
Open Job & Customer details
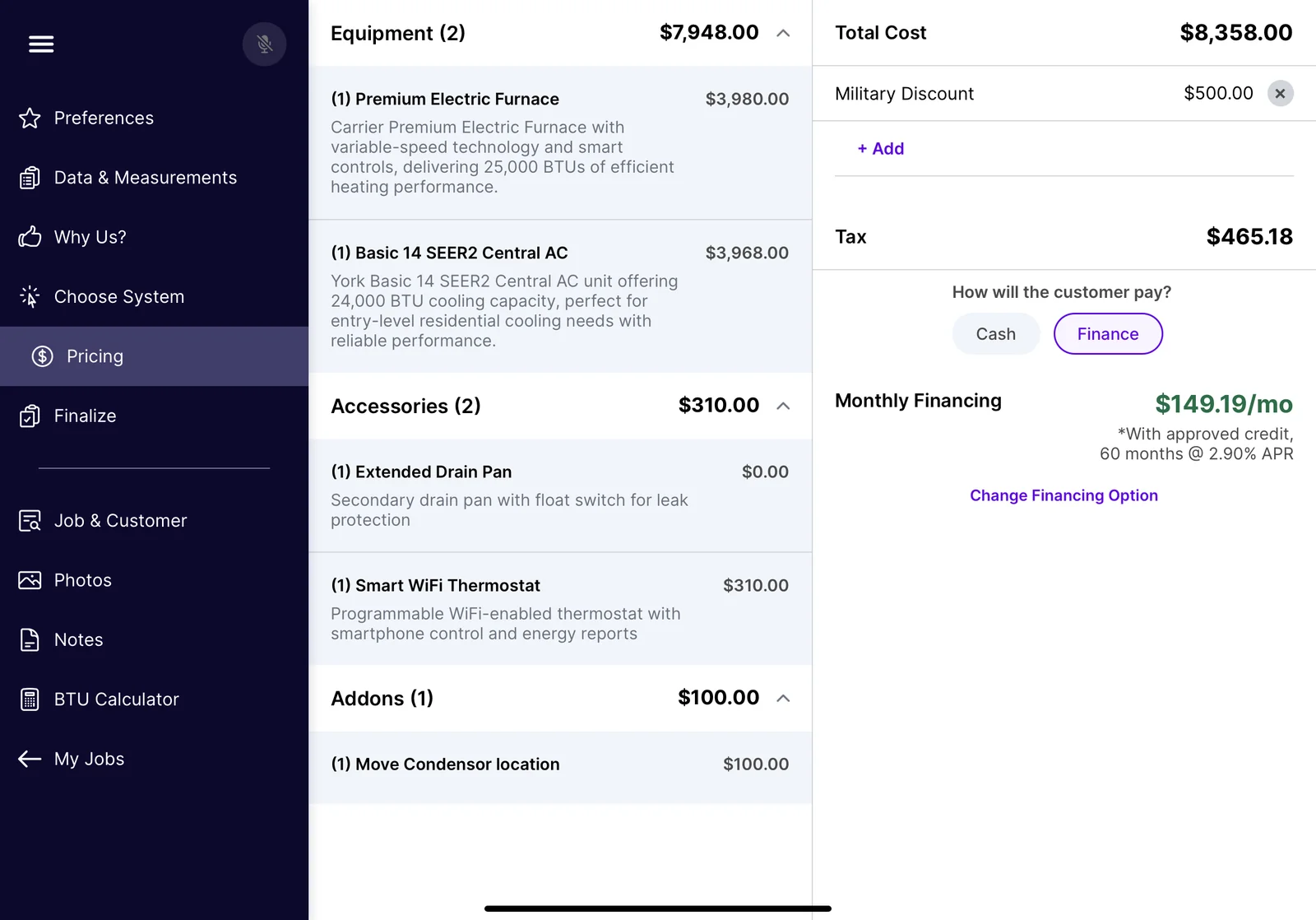click(154, 521)
